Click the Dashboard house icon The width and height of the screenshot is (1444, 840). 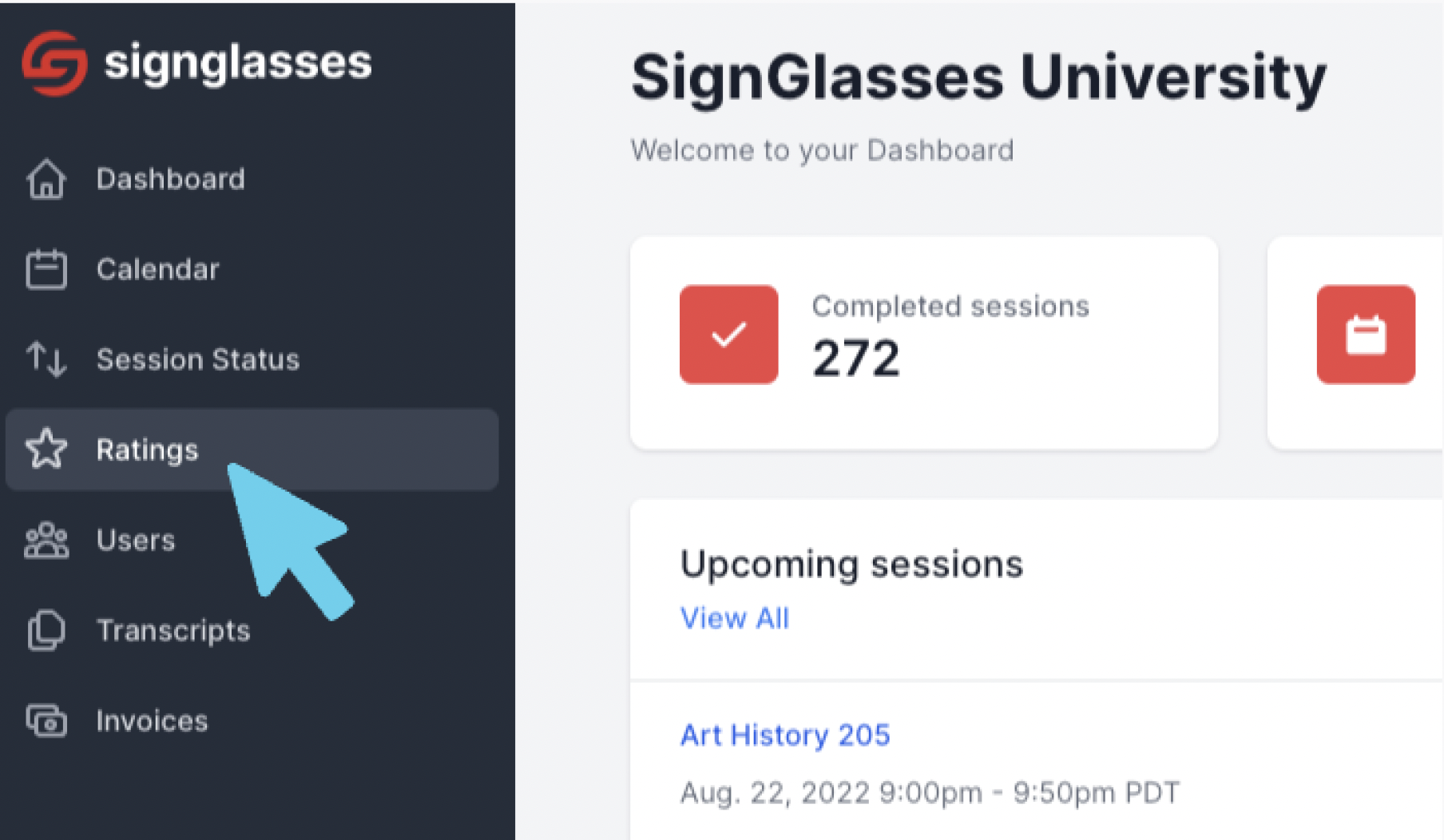pyautogui.click(x=46, y=179)
